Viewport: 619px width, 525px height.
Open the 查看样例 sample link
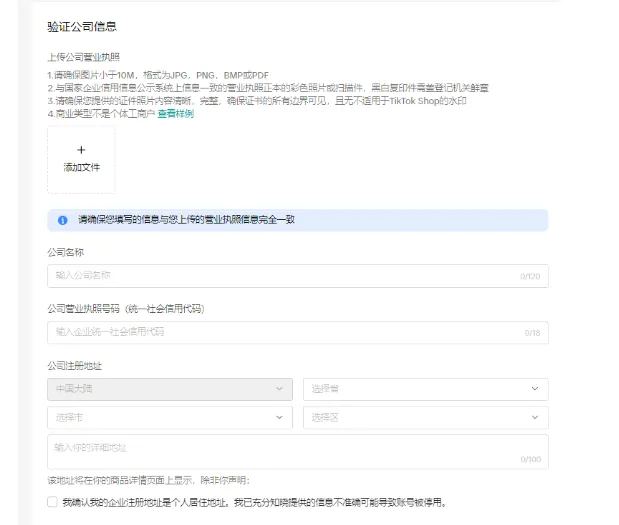[x=175, y=114]
